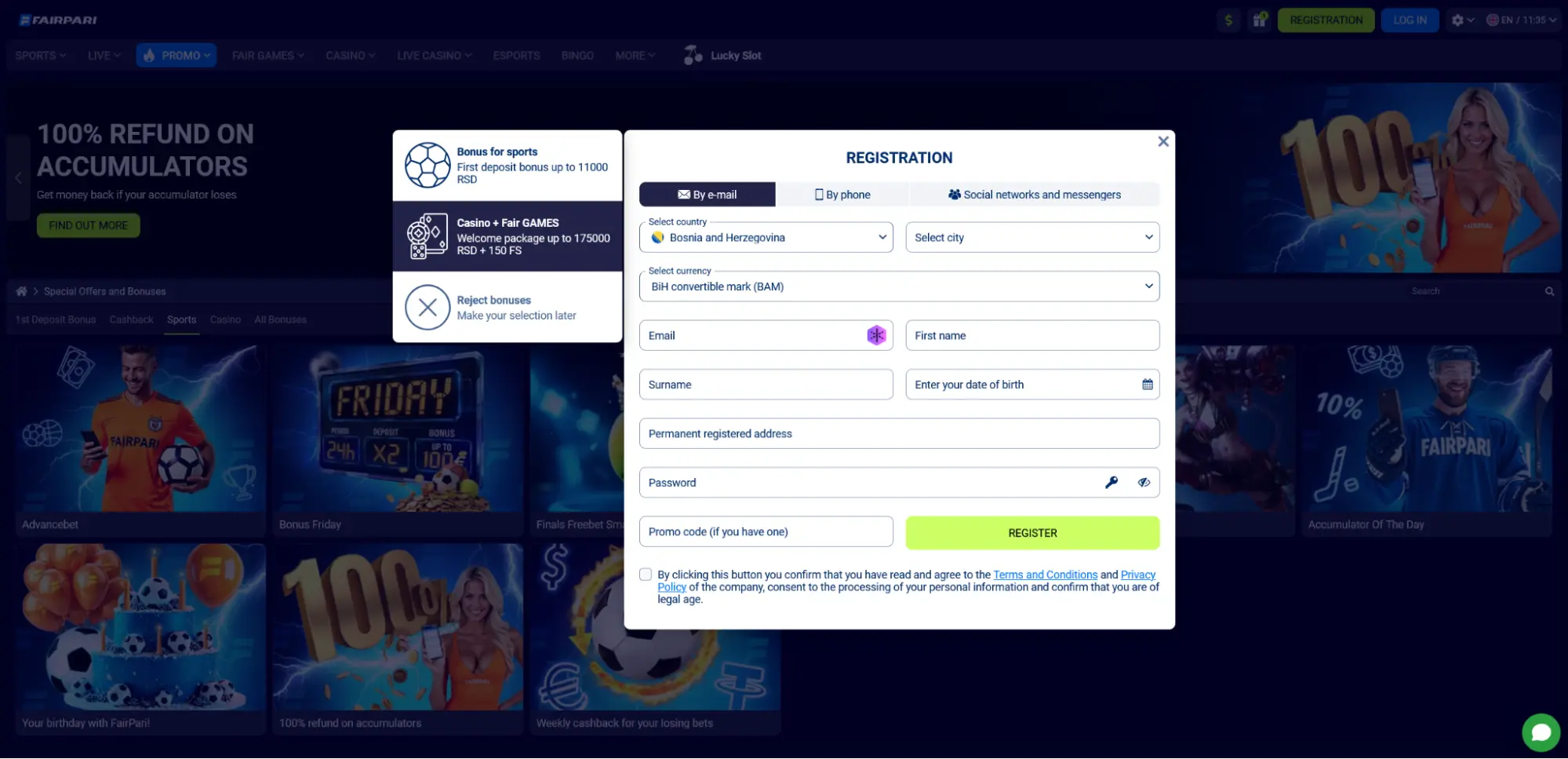Click the promo Search field
This screenshot has height=759, width=1568.
pyautogui.click(x=1475, y=292)
